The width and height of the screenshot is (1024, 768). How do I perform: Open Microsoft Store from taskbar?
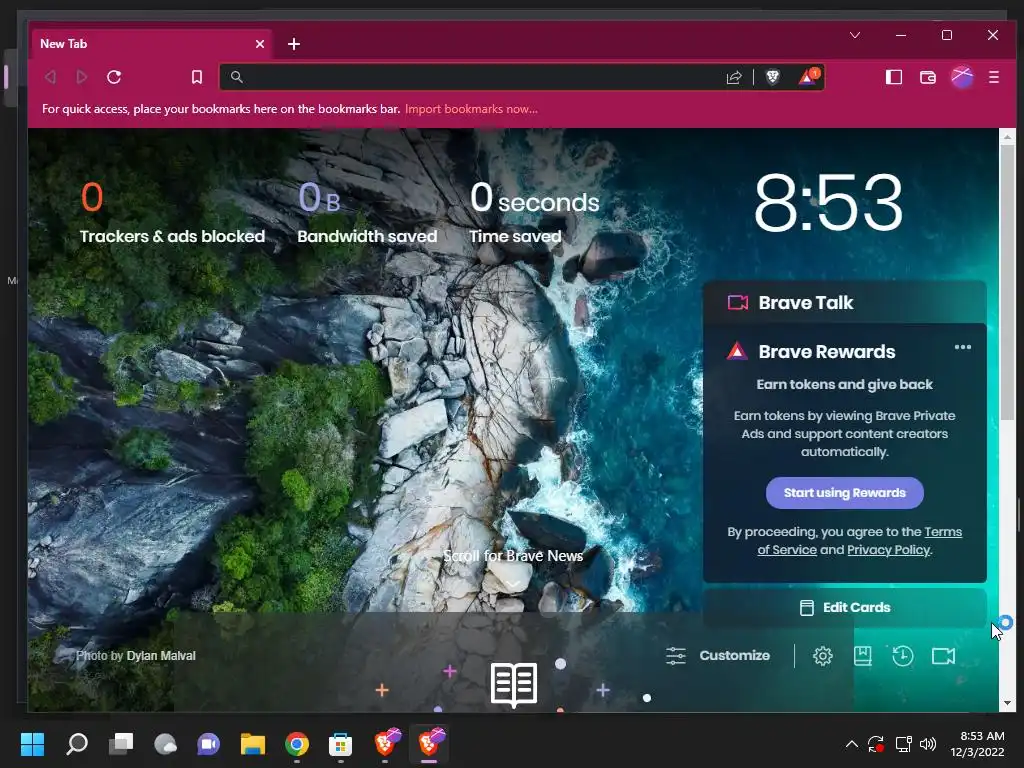click(340, 744)
